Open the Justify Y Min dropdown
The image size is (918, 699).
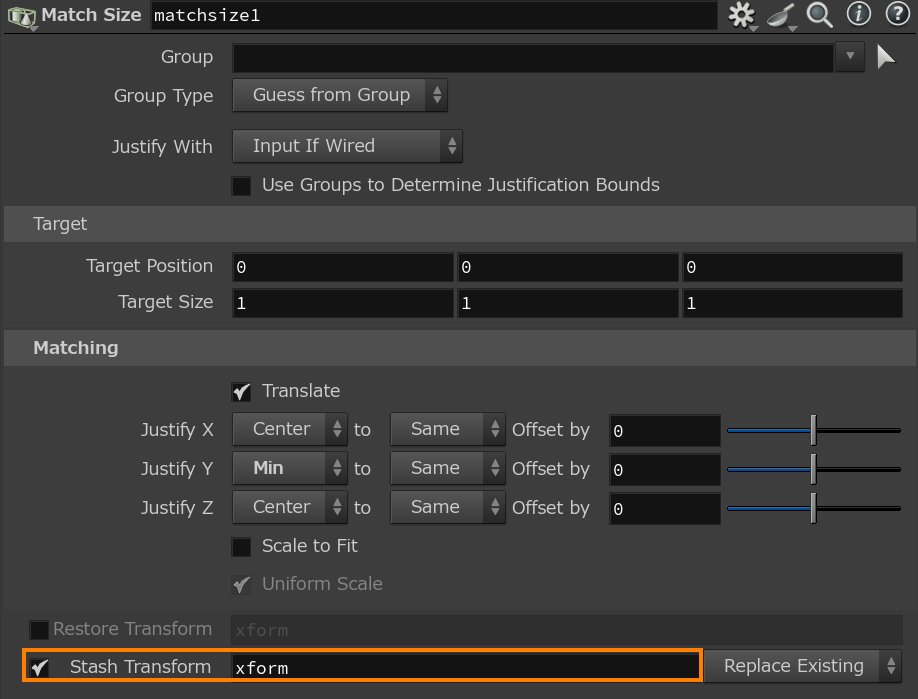(x=289, y=469)
